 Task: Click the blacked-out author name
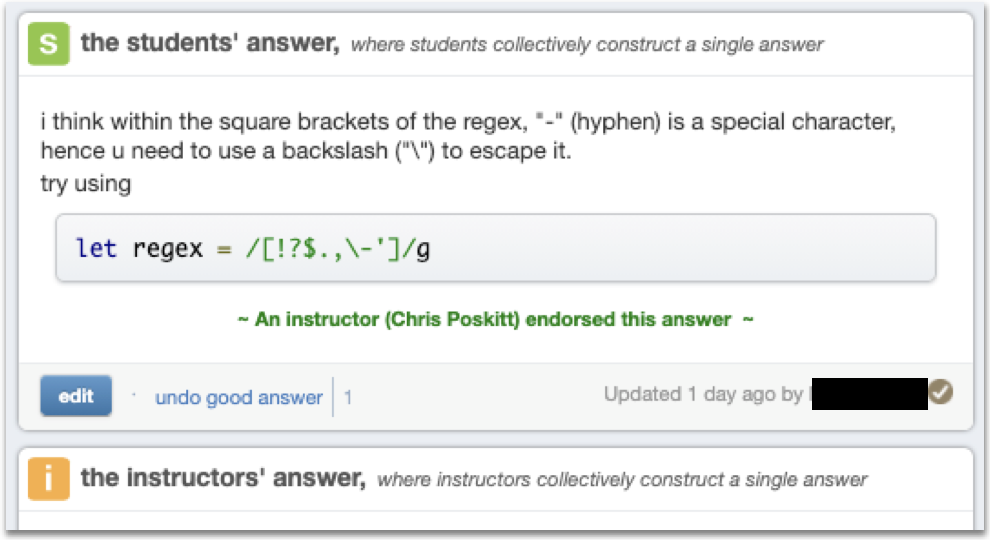[x=869, y=393]
